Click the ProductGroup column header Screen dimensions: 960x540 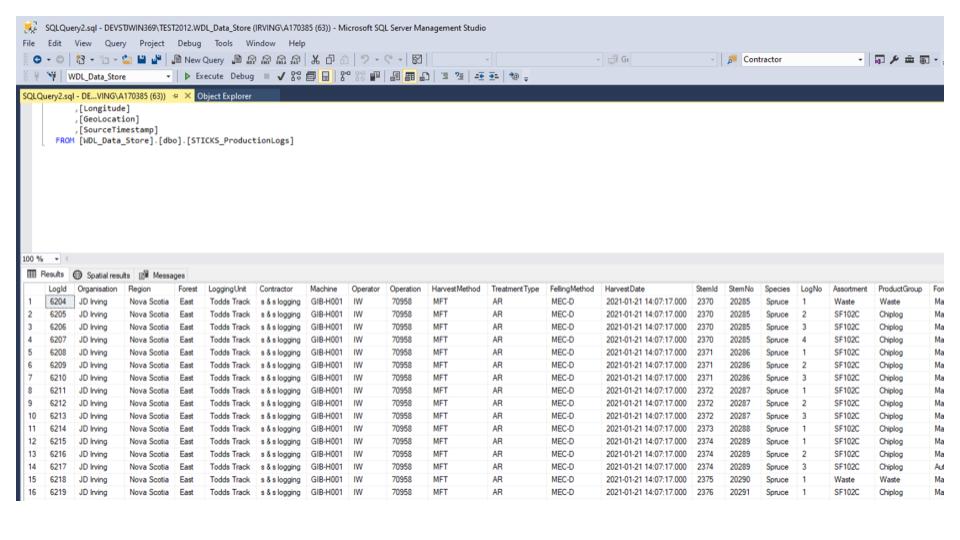tap(900, 289)
